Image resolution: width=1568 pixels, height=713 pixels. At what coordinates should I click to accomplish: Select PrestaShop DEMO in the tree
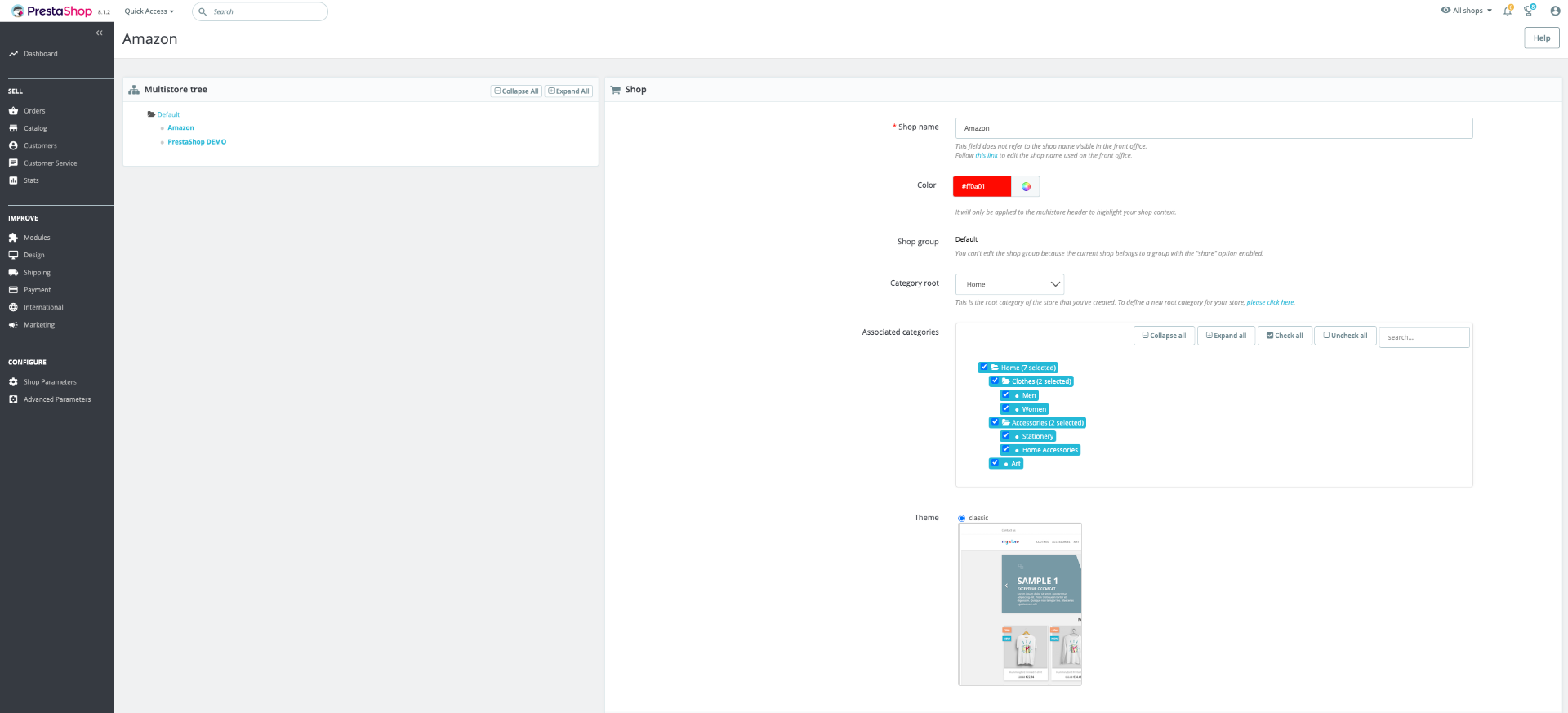[197, 142]
